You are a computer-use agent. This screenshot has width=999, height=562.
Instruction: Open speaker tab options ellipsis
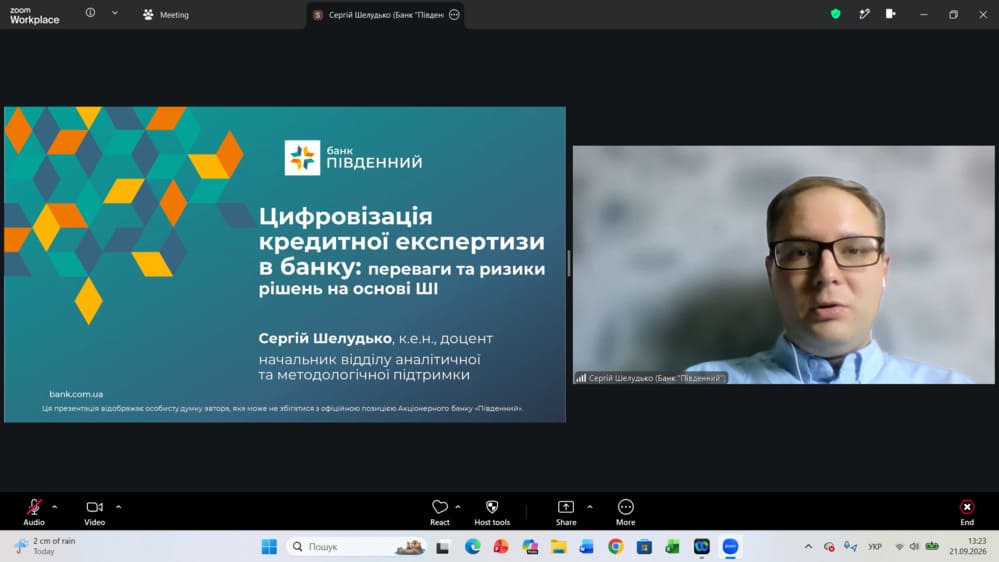point(454,15)
